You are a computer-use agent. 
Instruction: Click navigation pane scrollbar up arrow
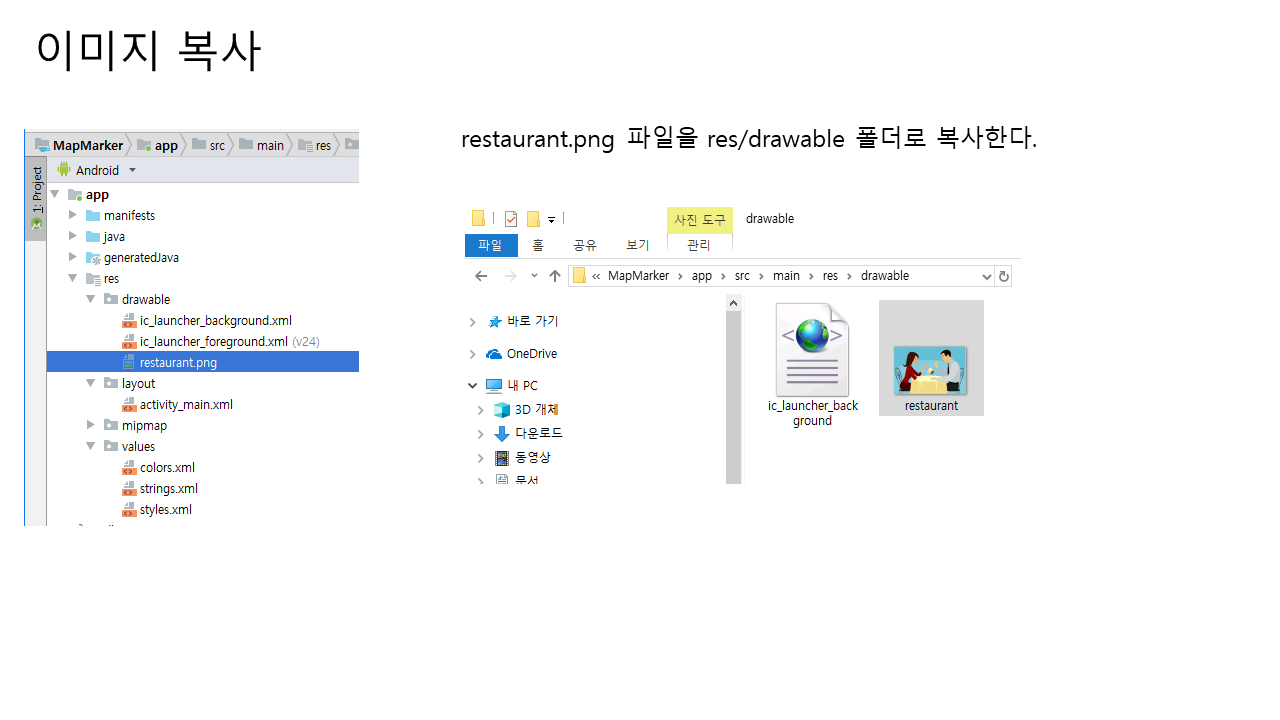pos(734,303)
